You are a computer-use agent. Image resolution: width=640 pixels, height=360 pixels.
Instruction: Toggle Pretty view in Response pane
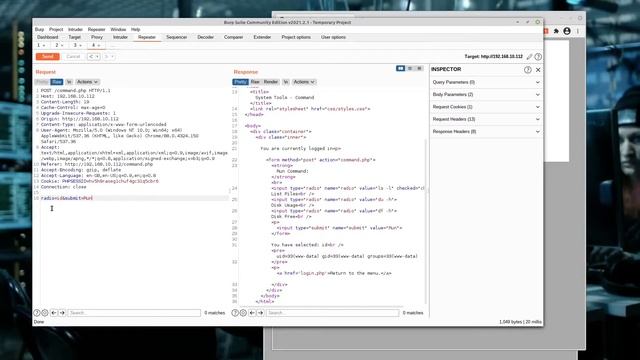(240, 82)
